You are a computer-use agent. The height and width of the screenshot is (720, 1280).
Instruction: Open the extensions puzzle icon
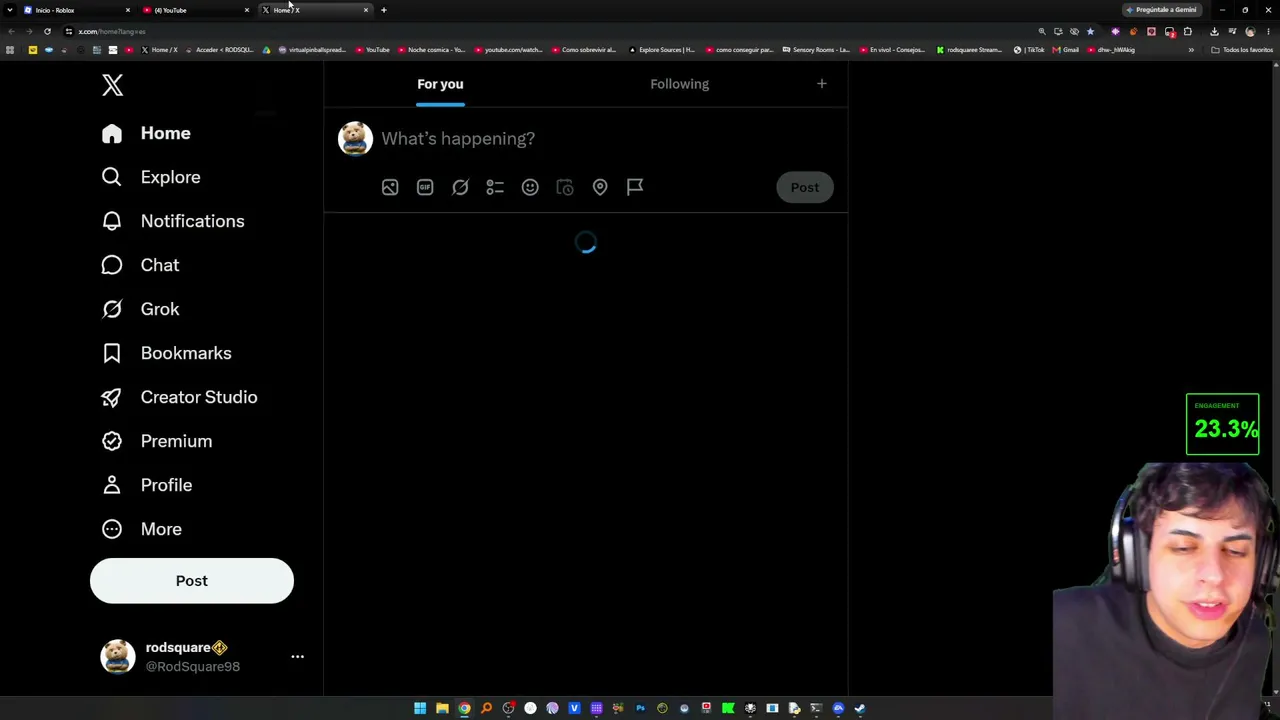(x=1188, y=32)
